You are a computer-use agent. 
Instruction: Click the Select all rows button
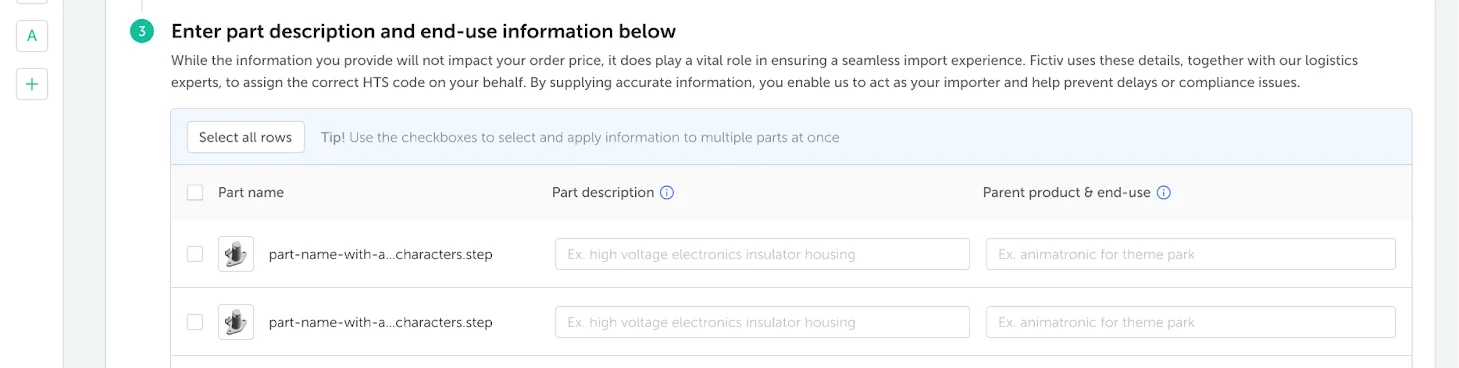click(x=245, y=137)
